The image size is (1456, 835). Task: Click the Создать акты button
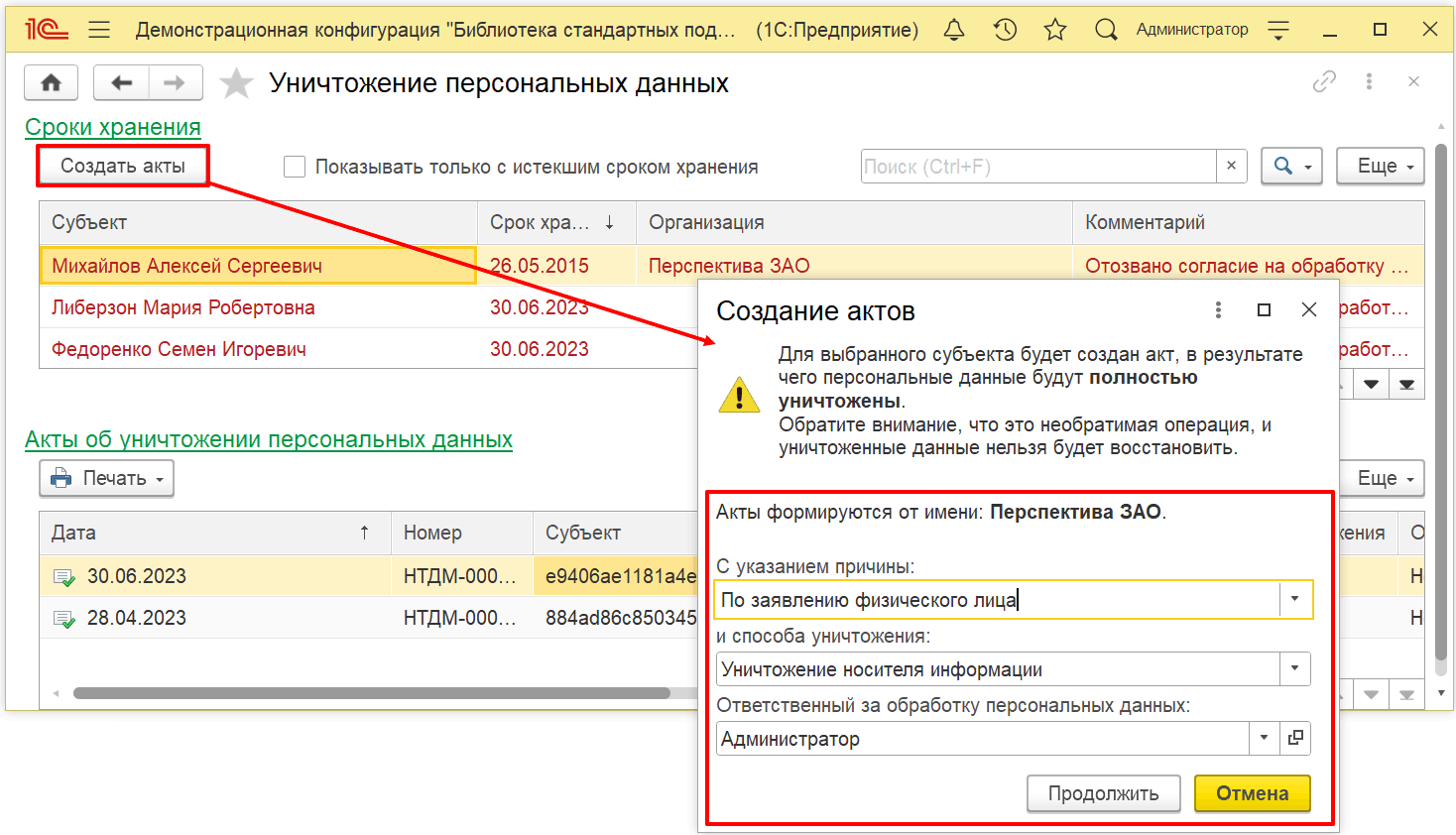click(123, 166)
